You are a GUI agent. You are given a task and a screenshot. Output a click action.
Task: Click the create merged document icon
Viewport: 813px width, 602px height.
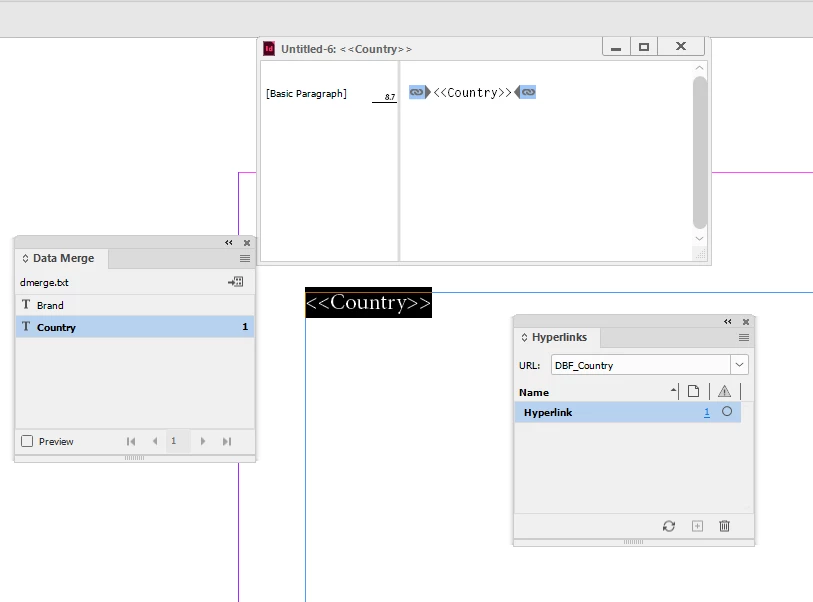tap(235, 282)
